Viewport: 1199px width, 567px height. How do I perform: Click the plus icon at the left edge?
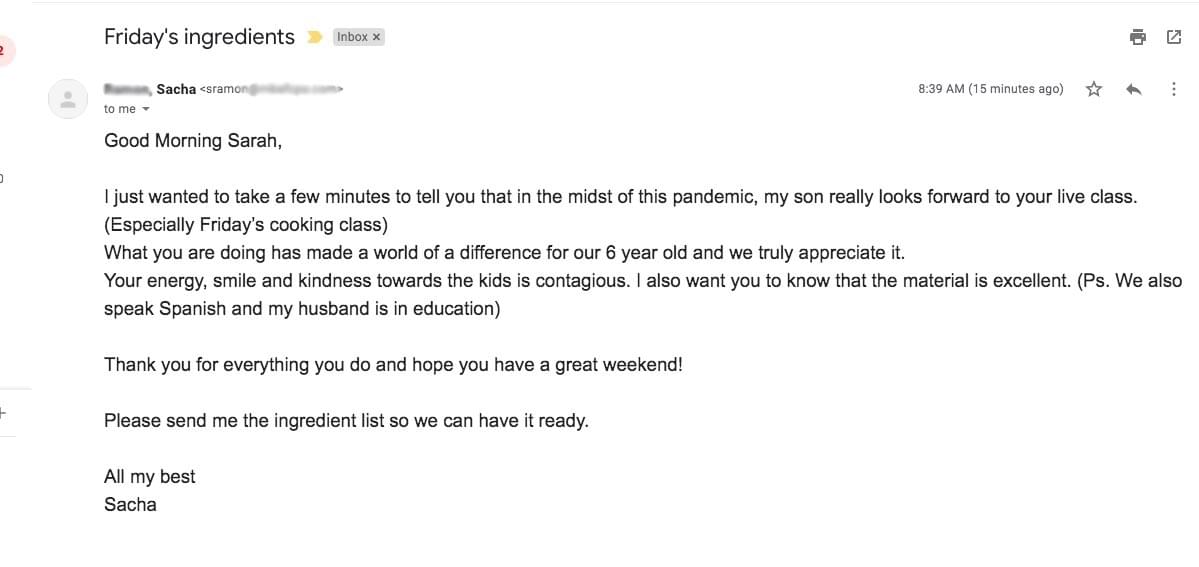coord(3,412)
